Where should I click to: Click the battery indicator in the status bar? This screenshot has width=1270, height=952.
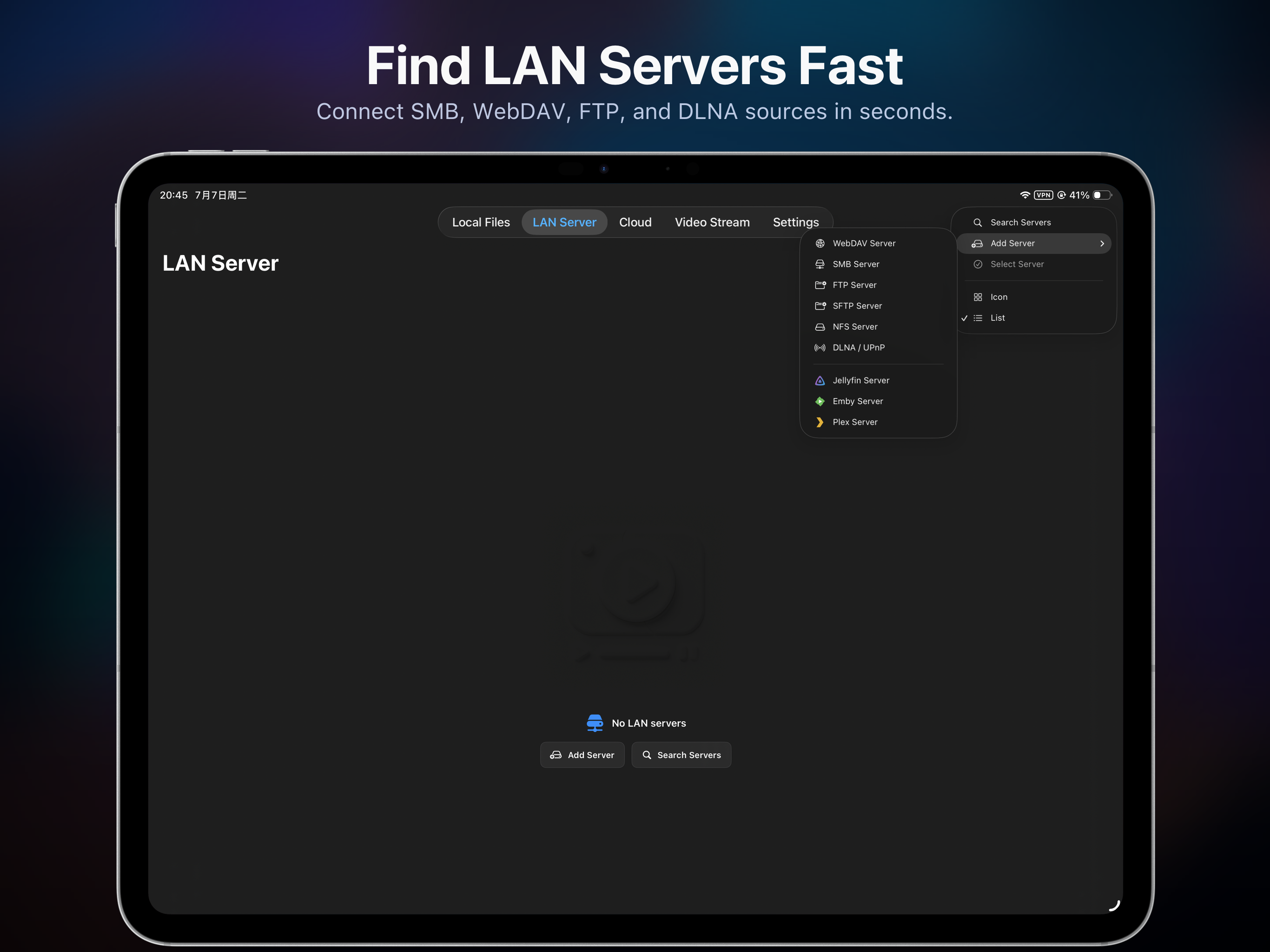1102,195
